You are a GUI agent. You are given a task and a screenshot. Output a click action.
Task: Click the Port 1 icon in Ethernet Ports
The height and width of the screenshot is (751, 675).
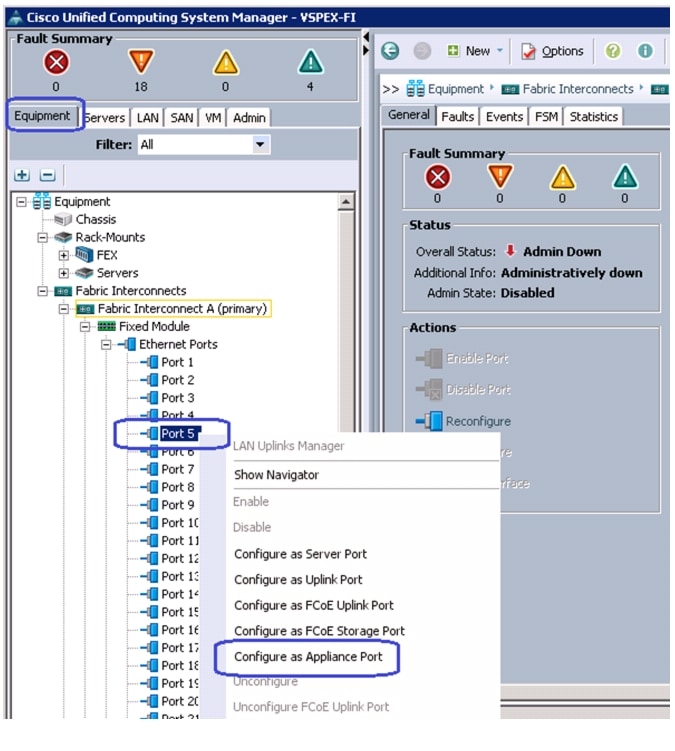(x=149, y=362)
